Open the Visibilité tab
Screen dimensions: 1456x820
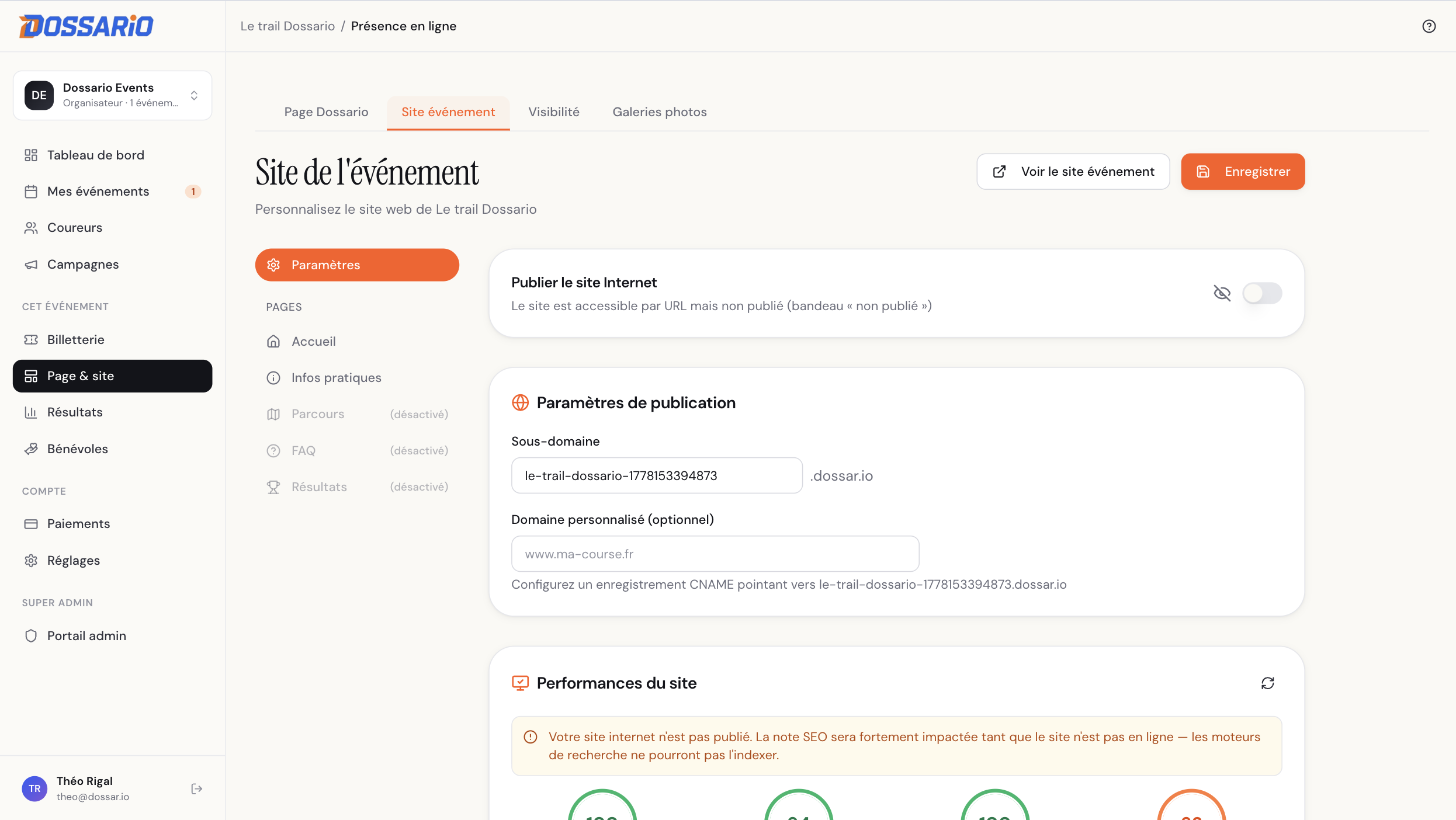(x=554, y=112)
